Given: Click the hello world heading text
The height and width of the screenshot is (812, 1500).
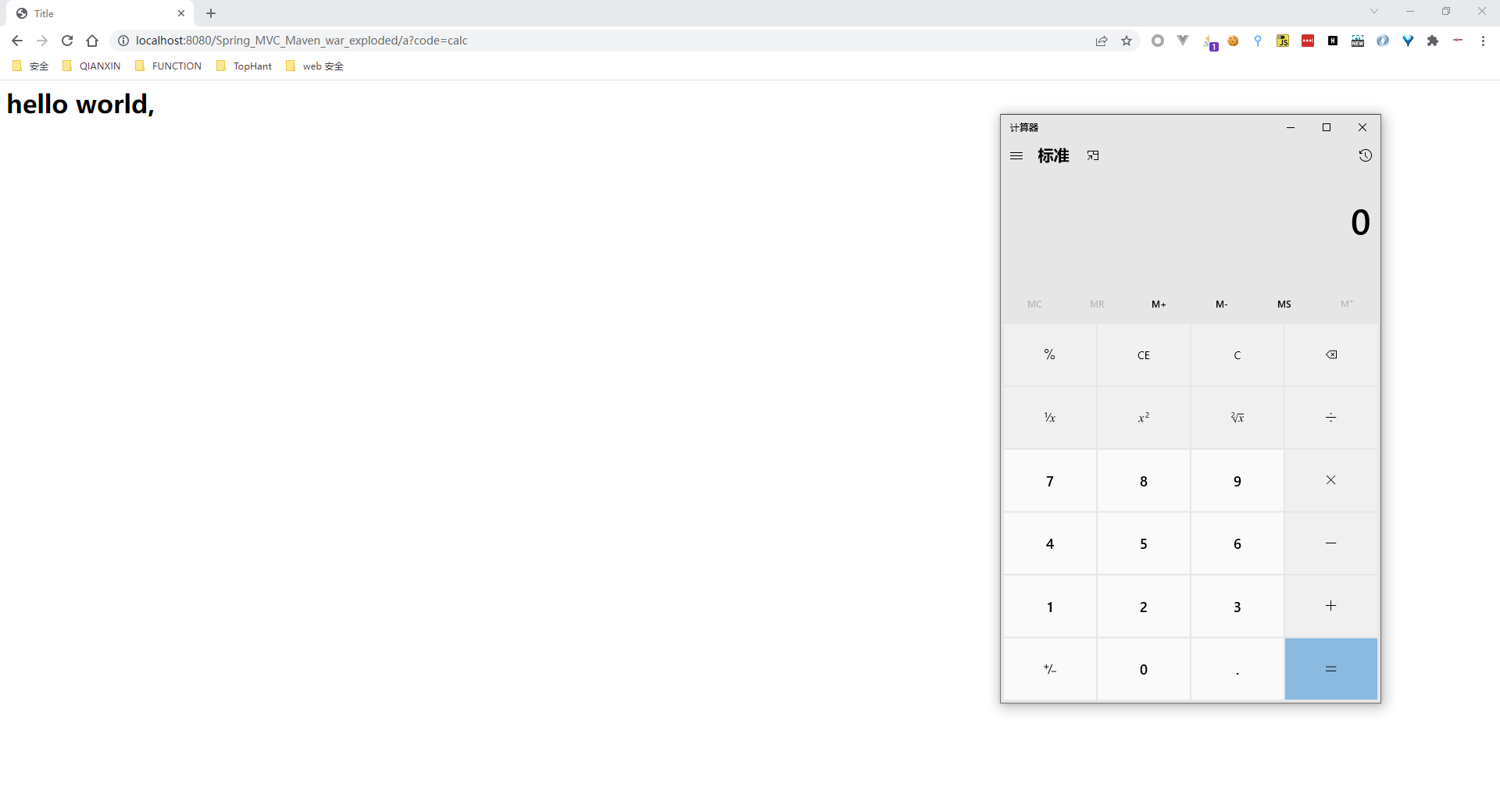Looking at the screenshot, I should (80, 104).
